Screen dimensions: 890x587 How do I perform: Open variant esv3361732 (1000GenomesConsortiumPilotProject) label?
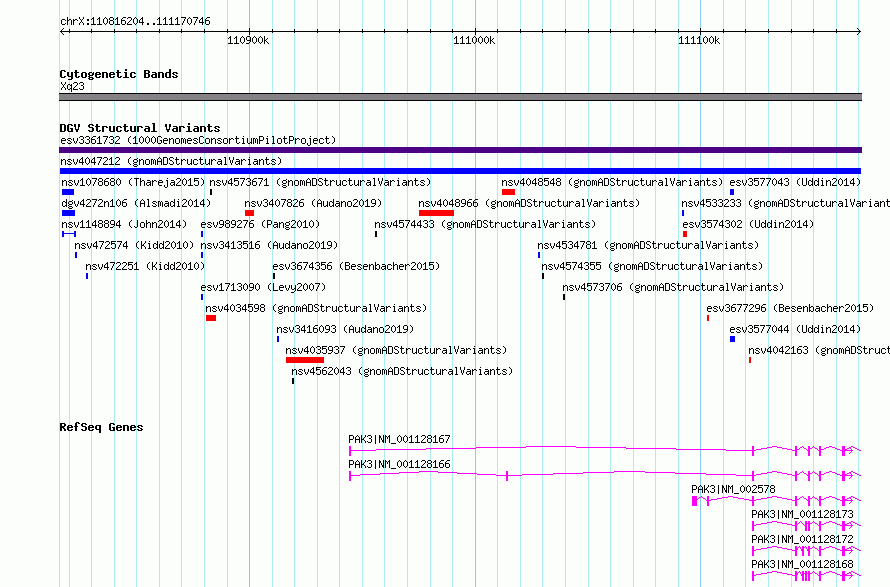(x=198, y=140)
